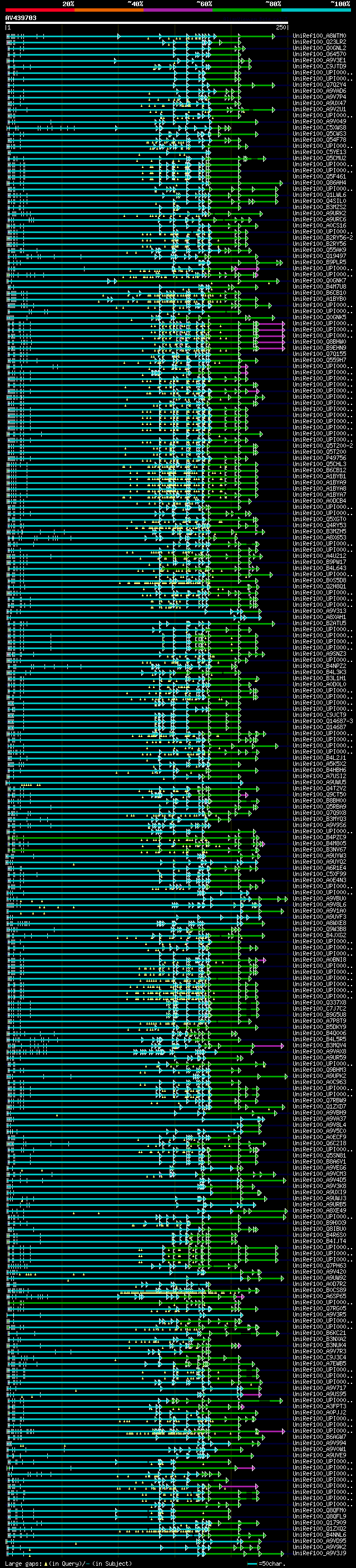Select hit label UniRef100_Q5T200-2
Screen dimensions: 356x1568
click(323, 446)
